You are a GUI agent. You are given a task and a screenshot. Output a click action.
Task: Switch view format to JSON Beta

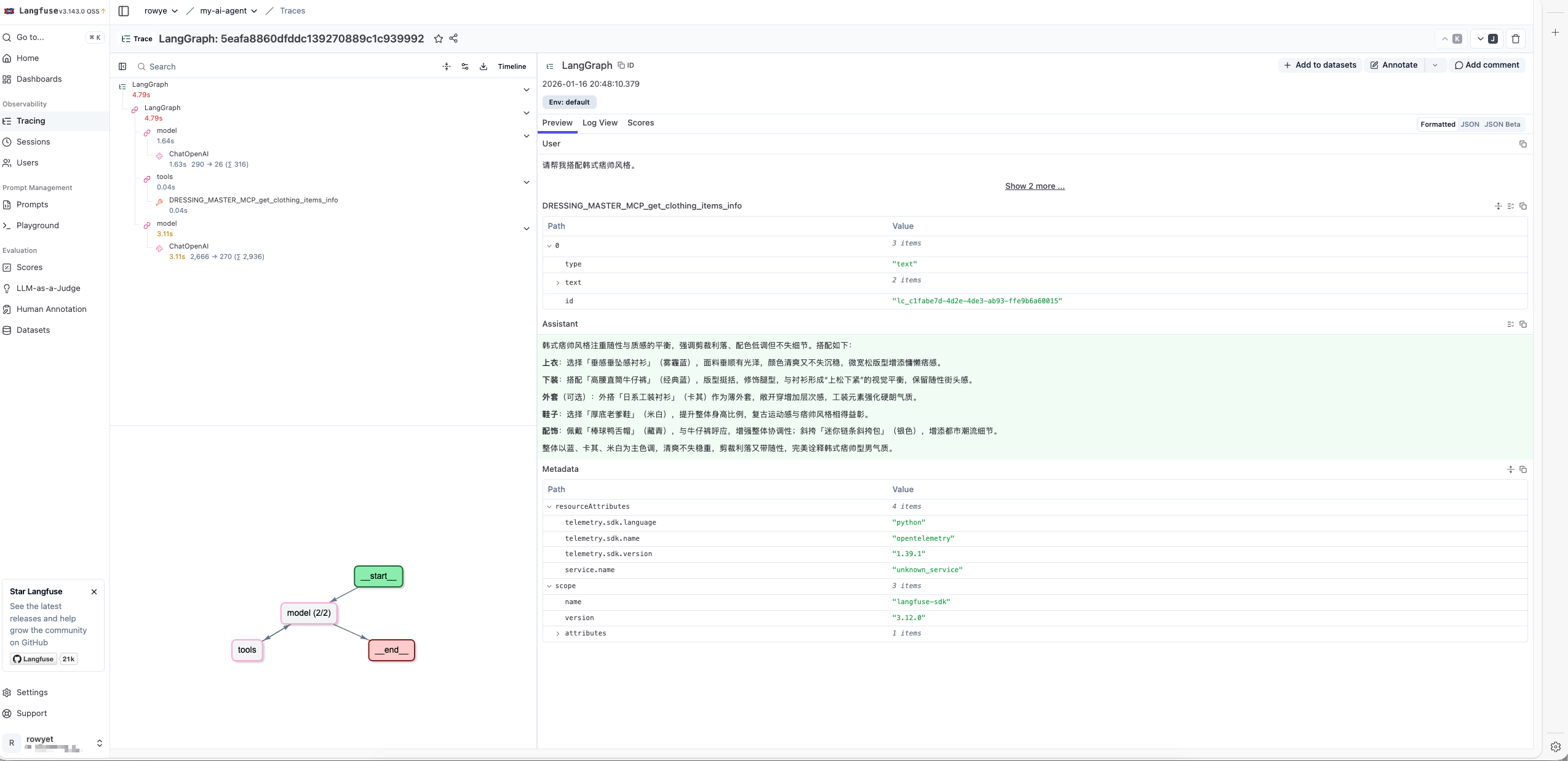1502,124
